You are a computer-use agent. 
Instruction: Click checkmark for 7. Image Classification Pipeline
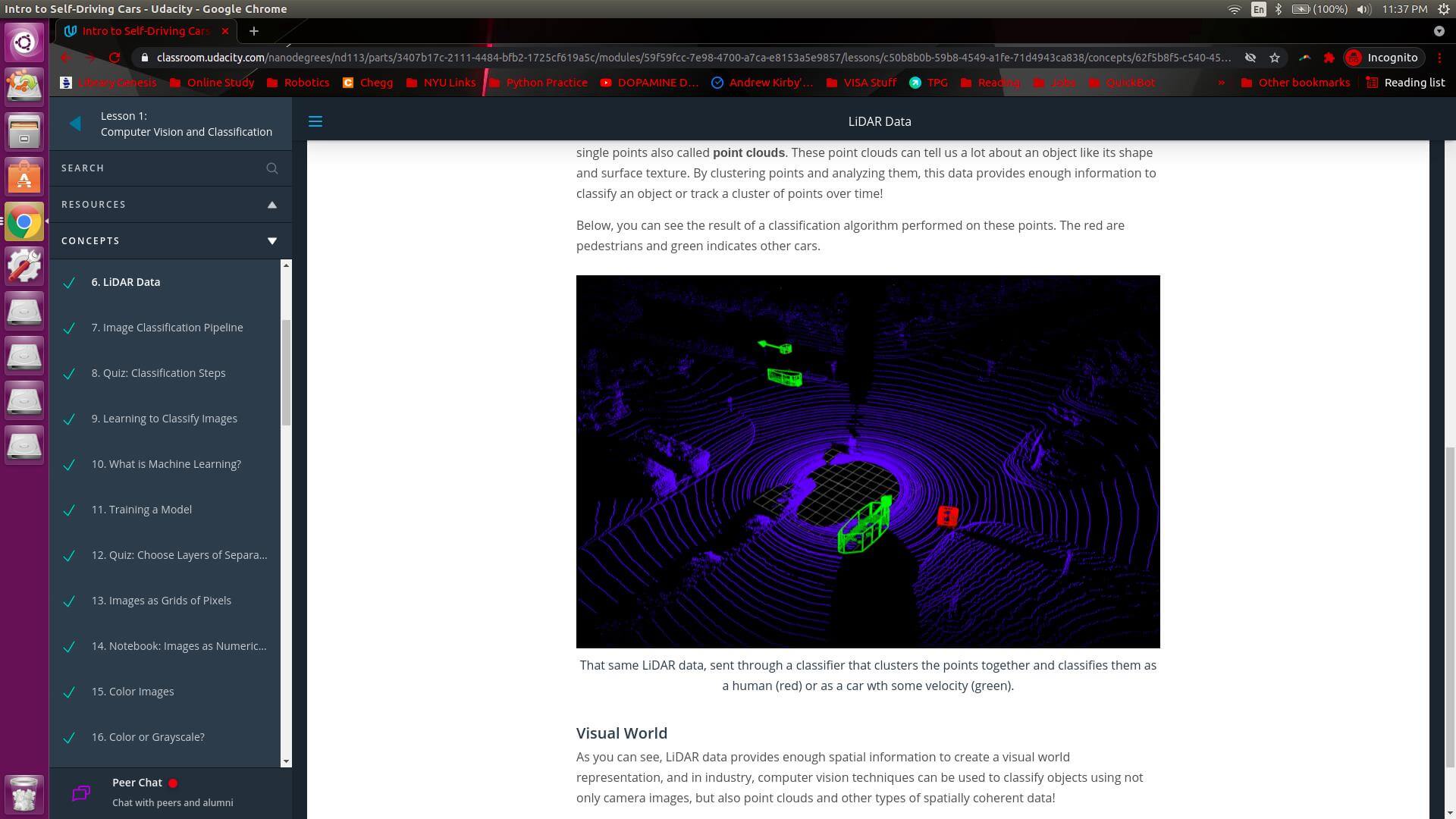tap(69, 328)
